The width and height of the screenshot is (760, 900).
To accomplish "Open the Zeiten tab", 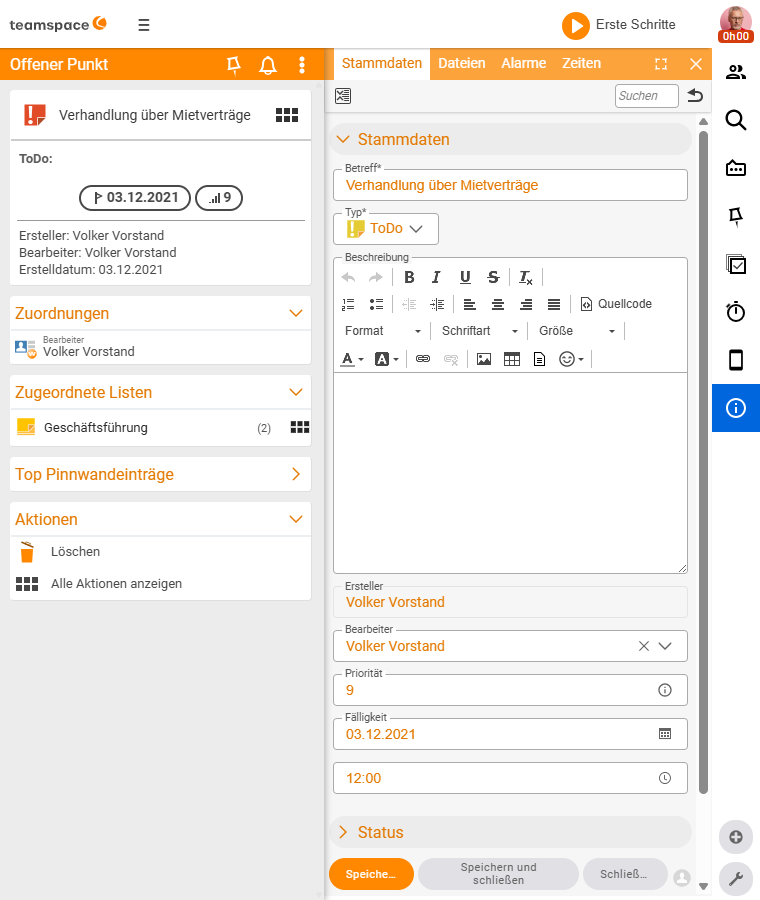I will tap(581, 63).
